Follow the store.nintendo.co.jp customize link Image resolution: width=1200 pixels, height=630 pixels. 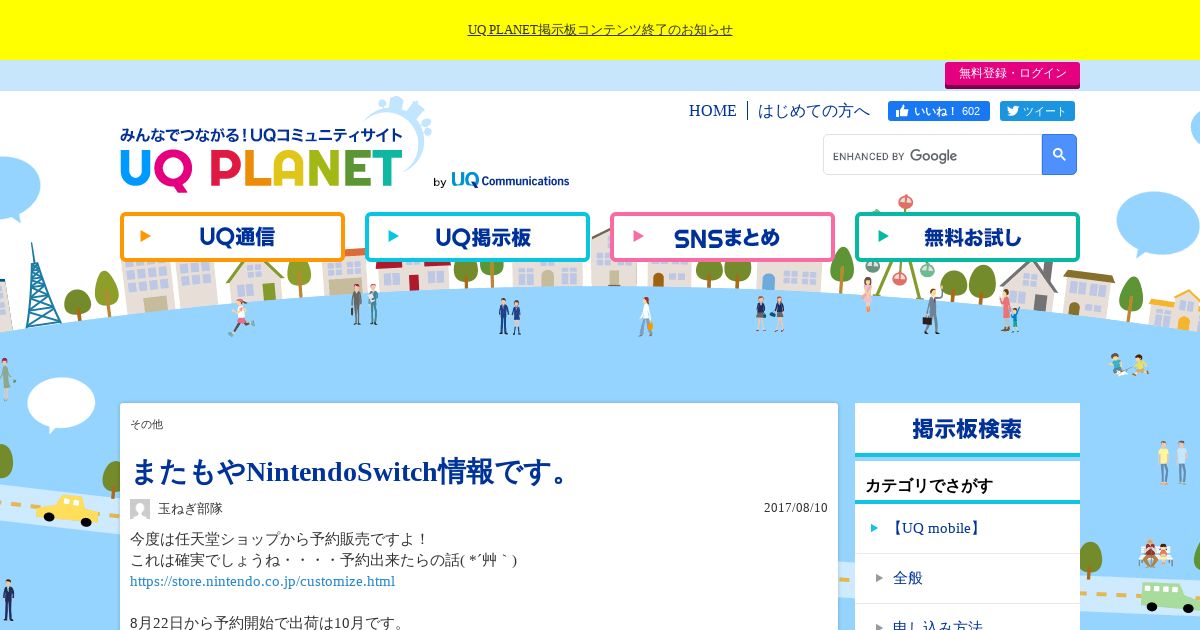click(x=262, y=582)
